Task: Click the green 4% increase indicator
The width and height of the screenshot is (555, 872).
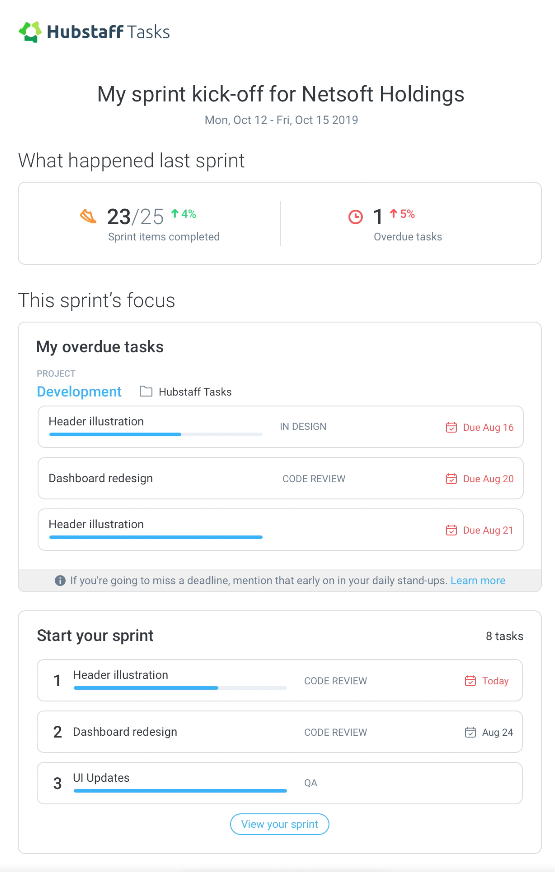Action: (x=184, y=214)
